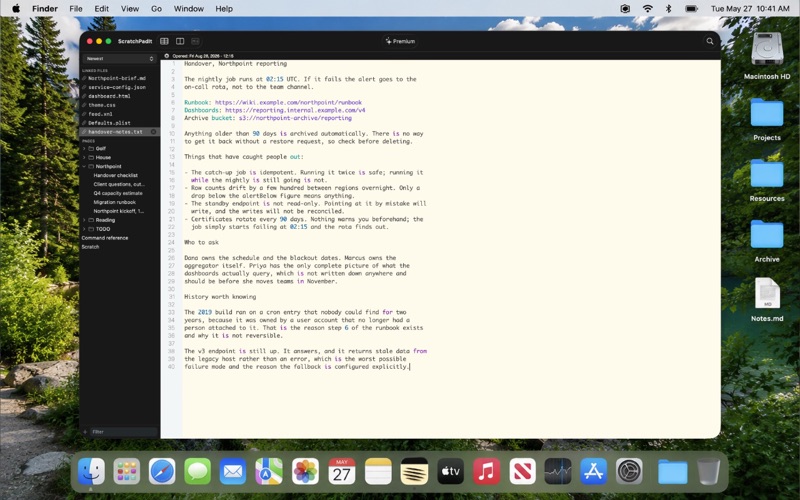Open the Handover checklist page
The width and height of the screenshot is (800, 500).
(x=116, y=176)
